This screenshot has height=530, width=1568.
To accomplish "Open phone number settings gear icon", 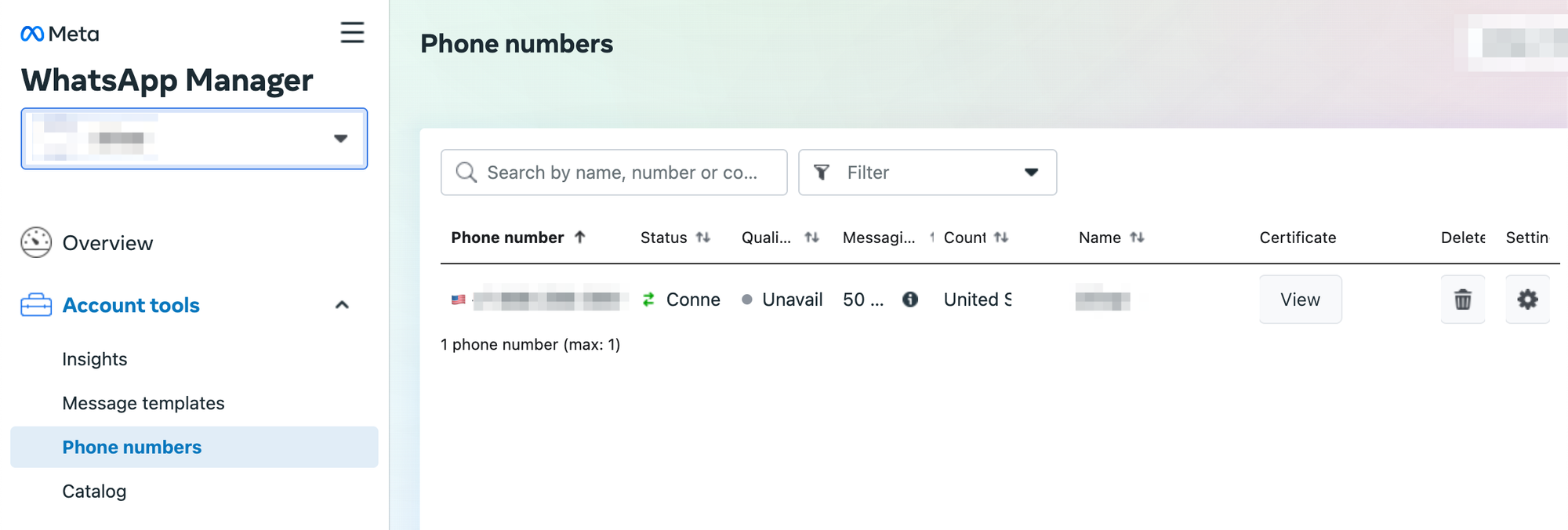I will point(1527,299).
